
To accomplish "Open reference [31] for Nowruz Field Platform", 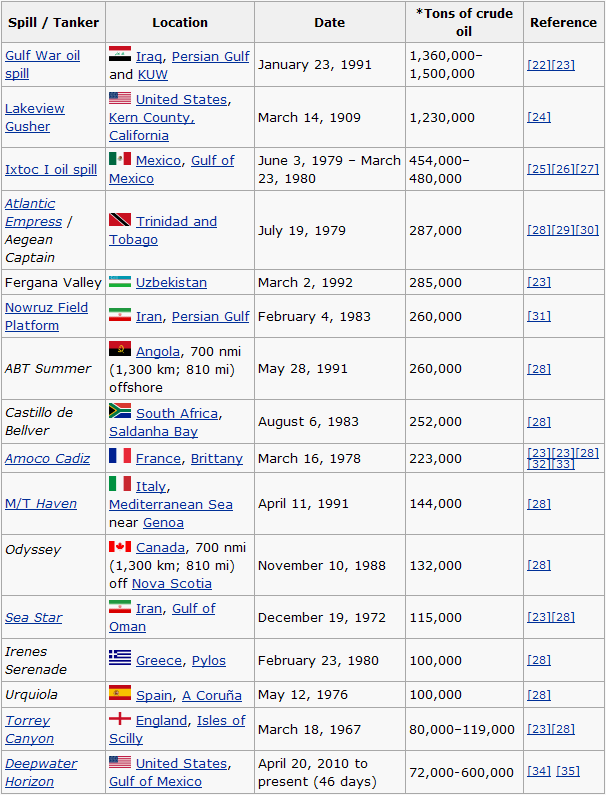I will [539, 316].
